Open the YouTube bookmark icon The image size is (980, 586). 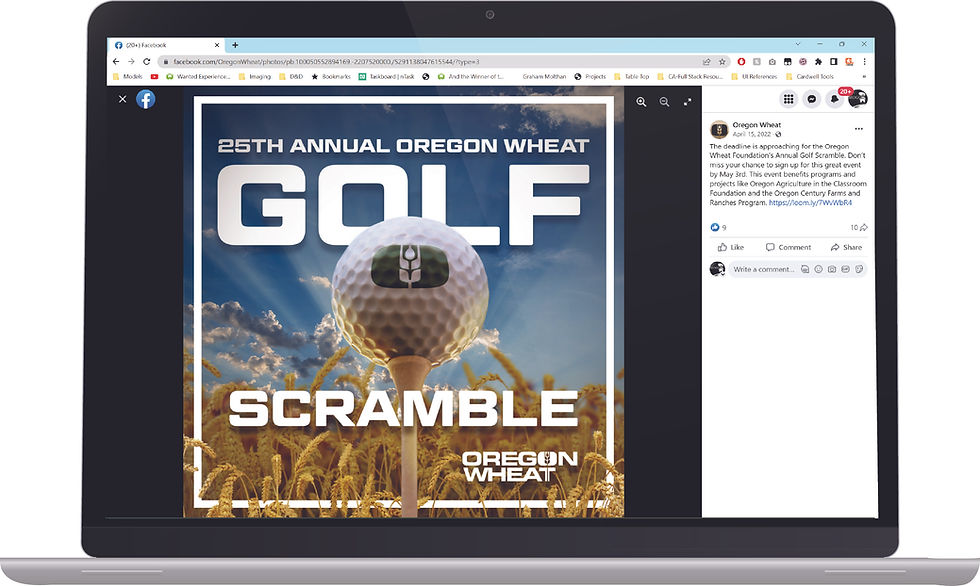[x=154, y=77]
